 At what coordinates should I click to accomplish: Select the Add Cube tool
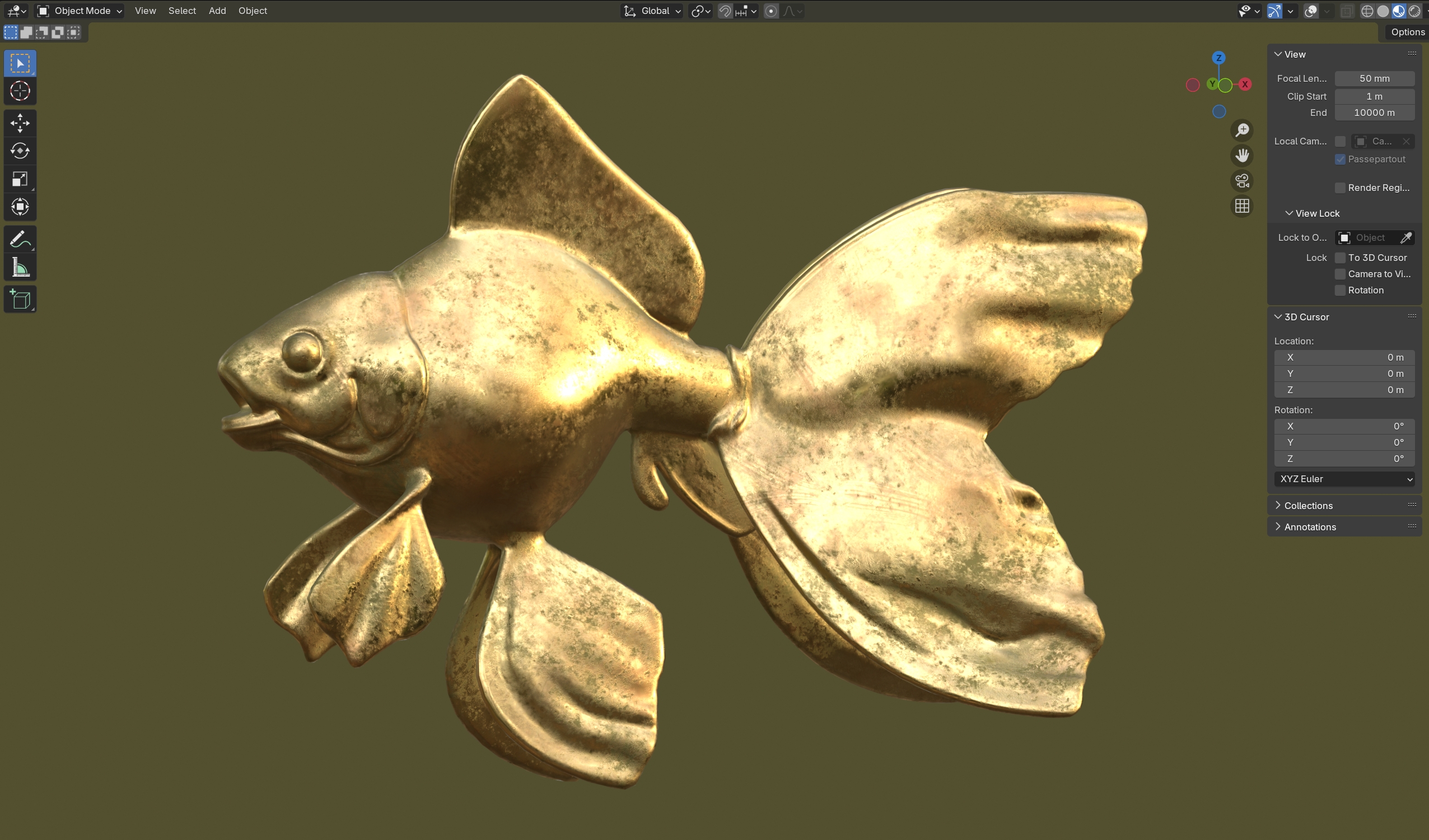pyautogui.click(x=20, y=300)
